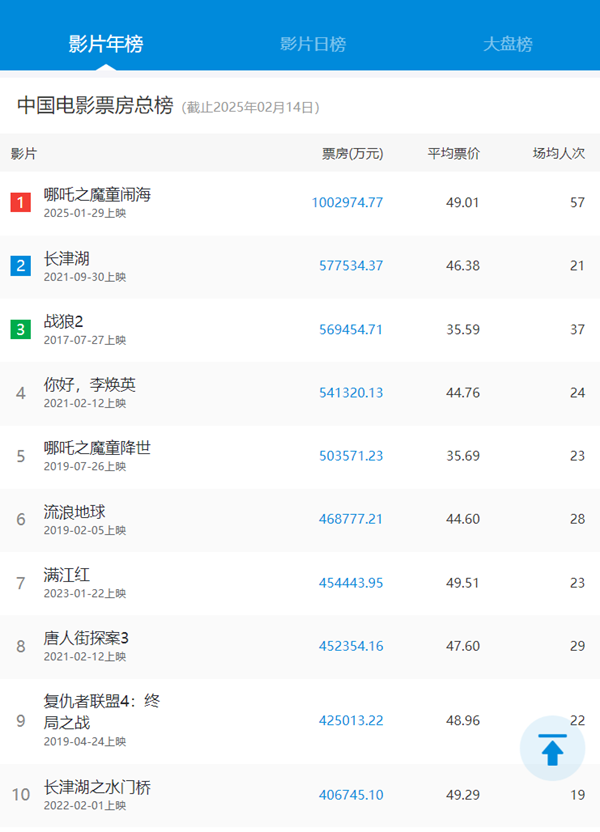Click the 影片 column header

(23, 153)
